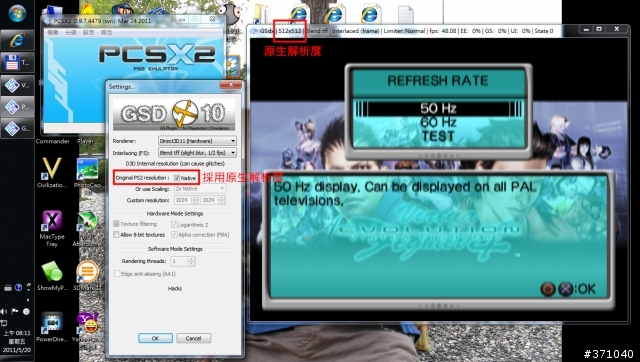Screen dimensions: 640x362
Task: Click the PCSX2 window title icon
Action: tap(47, 20)
